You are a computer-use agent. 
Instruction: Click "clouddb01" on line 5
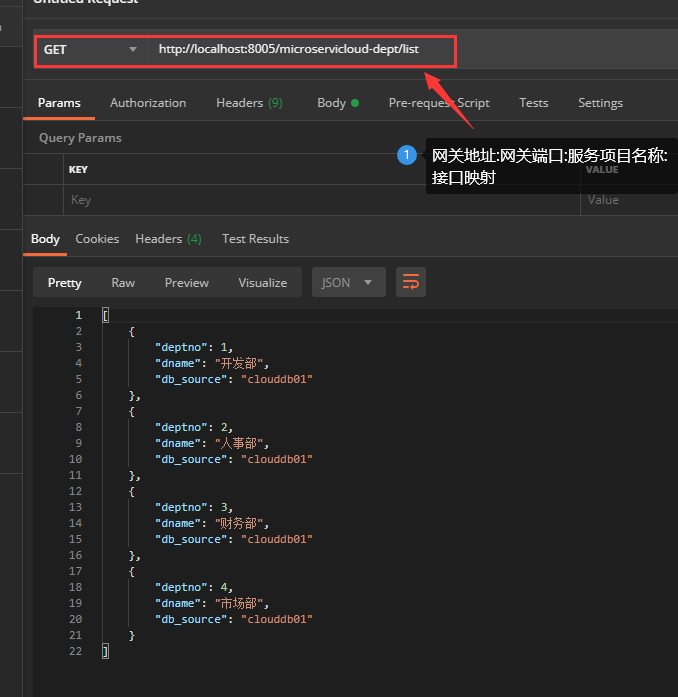277,379
